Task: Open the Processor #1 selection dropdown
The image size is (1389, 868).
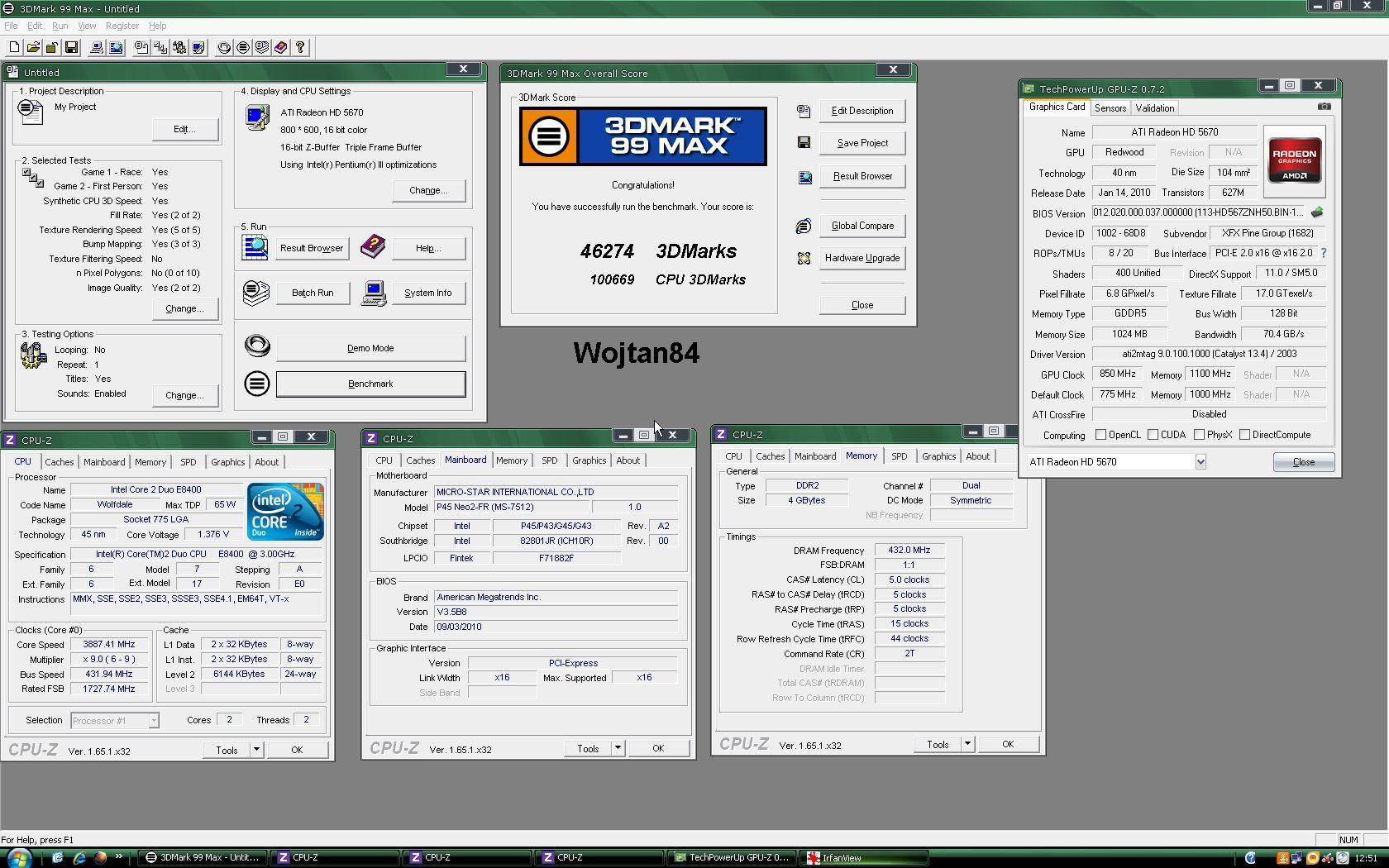Action: tap(154, 721)
